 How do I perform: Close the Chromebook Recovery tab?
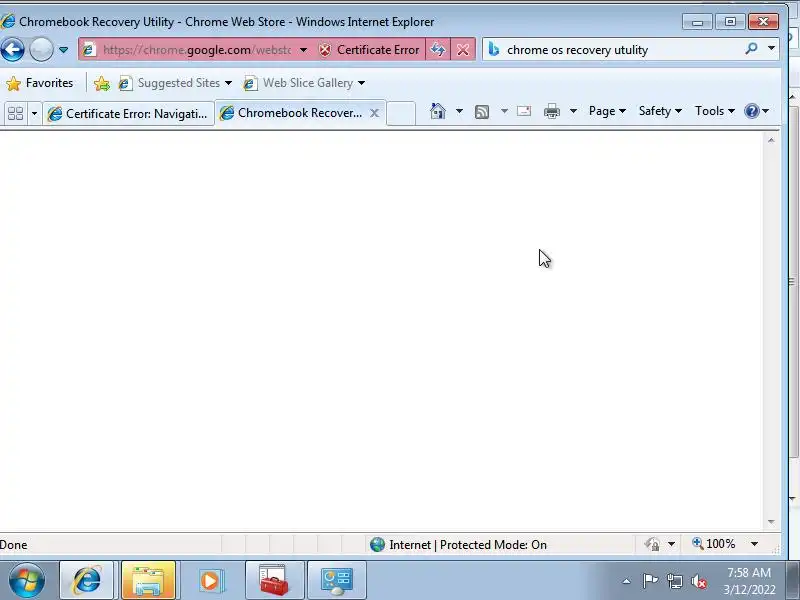pyautogui.click(x=374, y=113)
